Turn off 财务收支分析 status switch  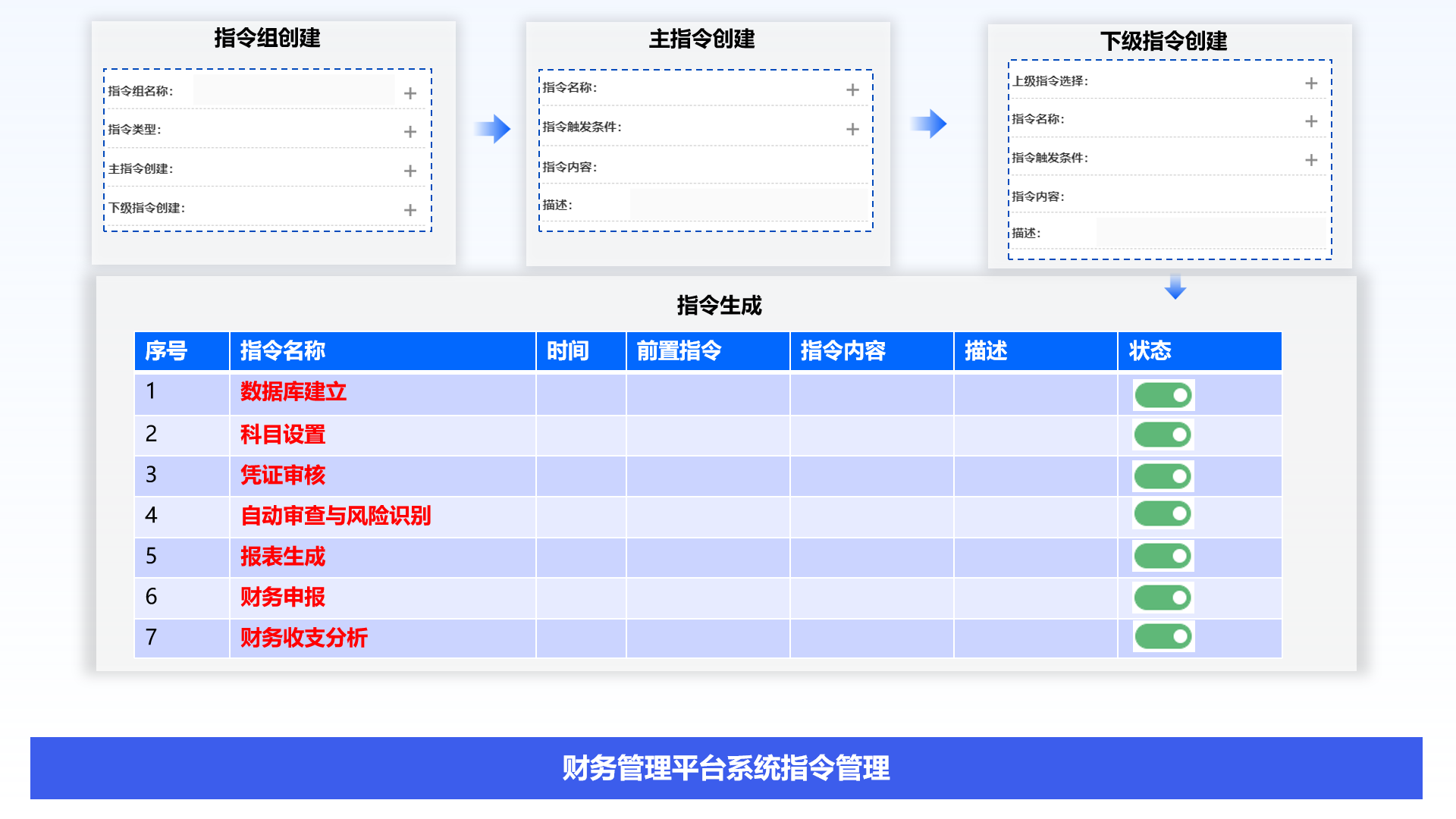click(1163, 636)
